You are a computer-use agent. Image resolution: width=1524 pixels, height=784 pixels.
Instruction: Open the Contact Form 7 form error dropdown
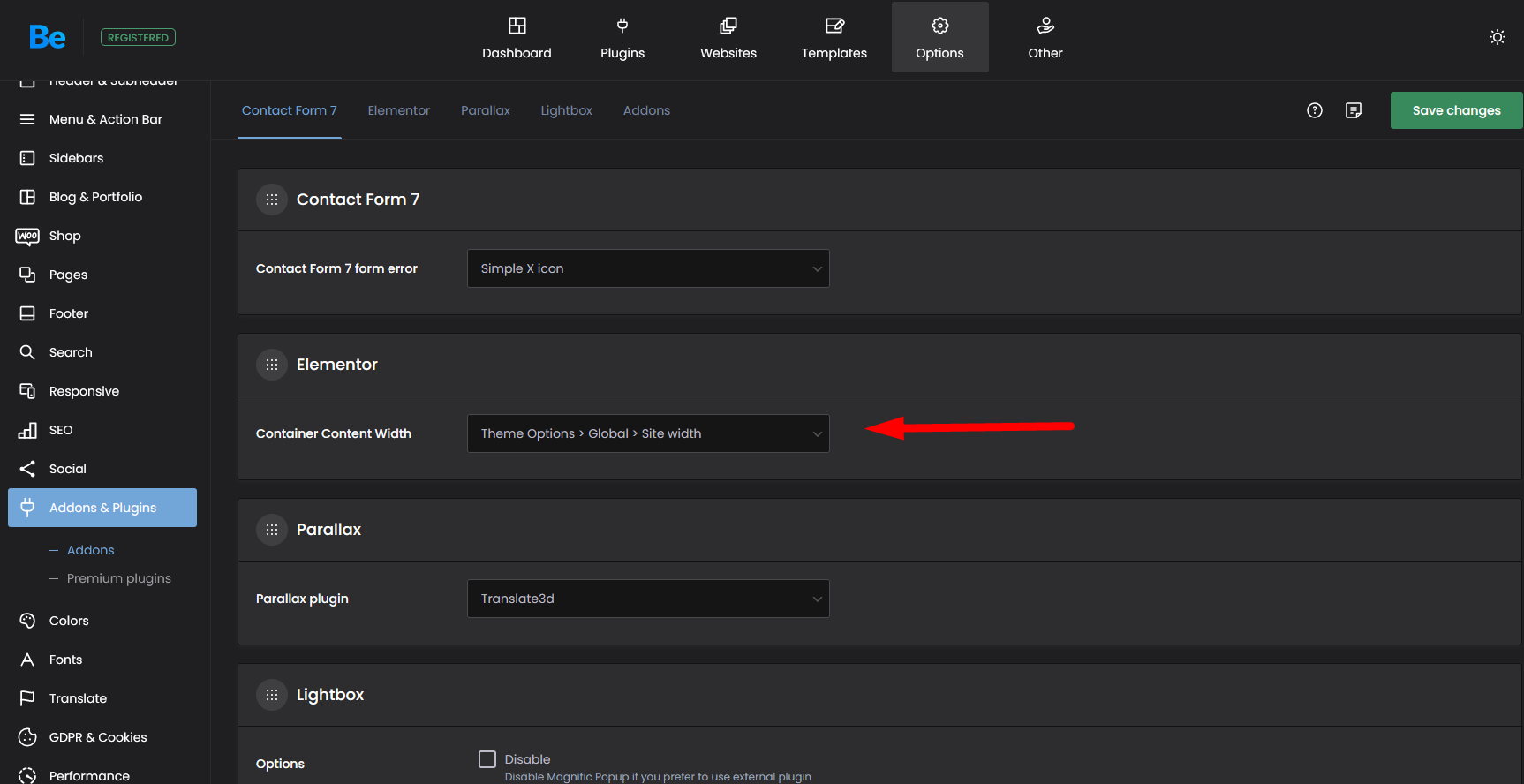648,268
